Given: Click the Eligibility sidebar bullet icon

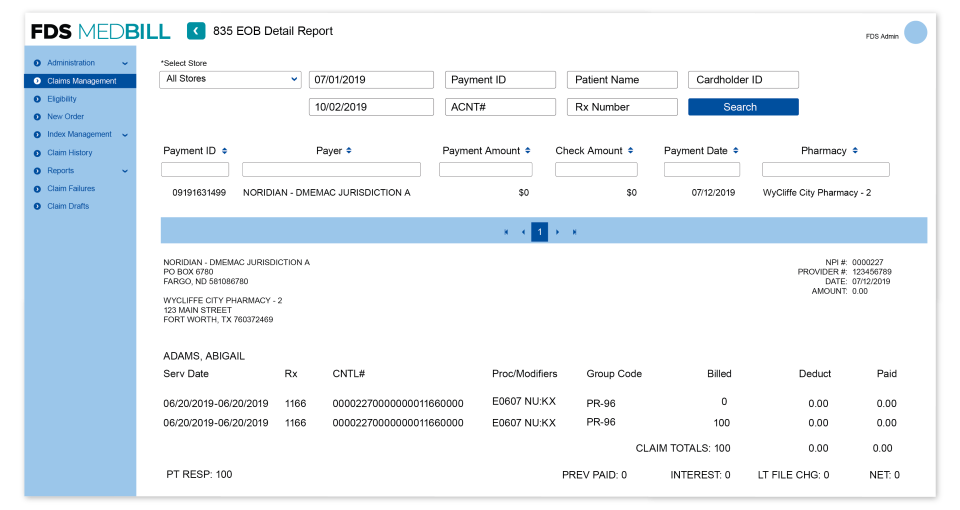Looking at the screenshot, I should click(37, 99).
